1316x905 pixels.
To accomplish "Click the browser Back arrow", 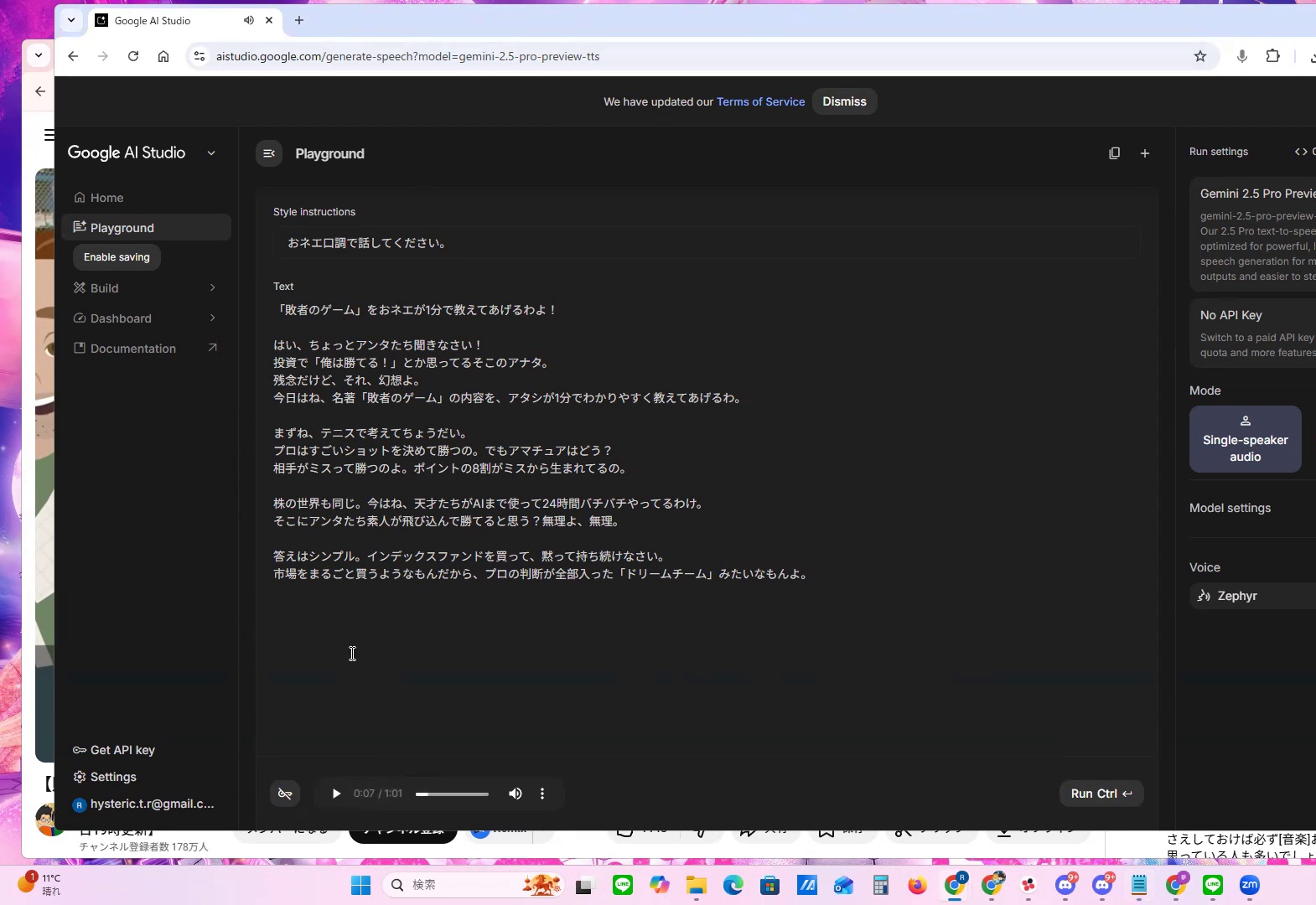I will [73, 56].
